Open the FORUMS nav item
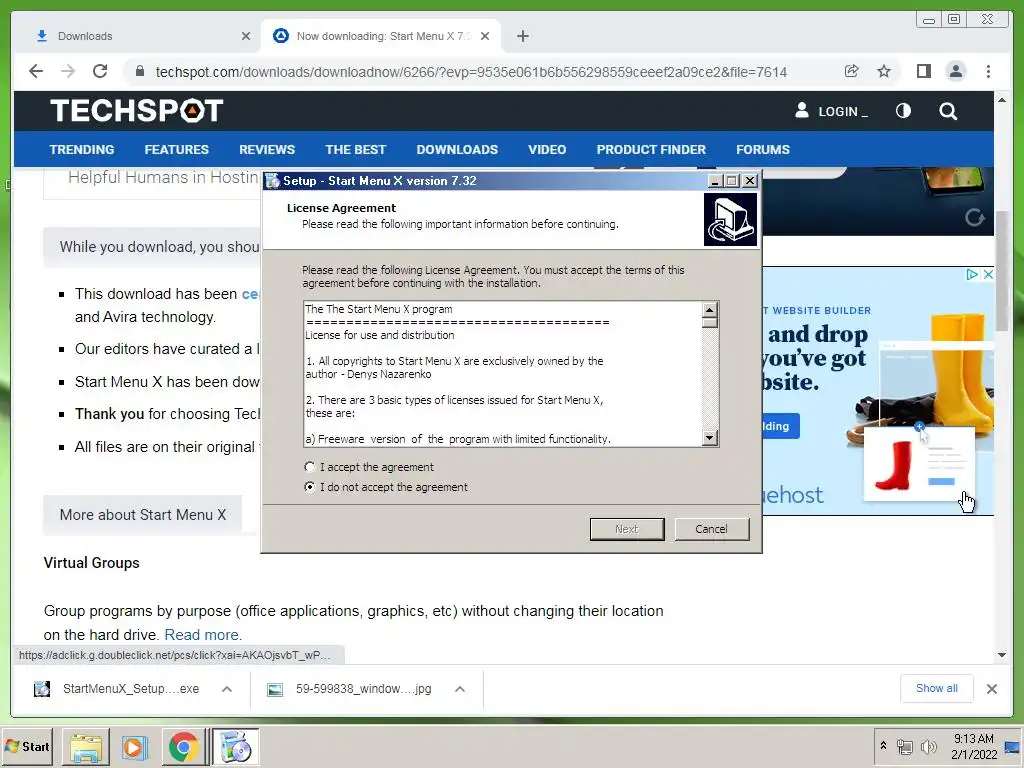The height and width of the screenshot is (768, 1024). (763, 150)
